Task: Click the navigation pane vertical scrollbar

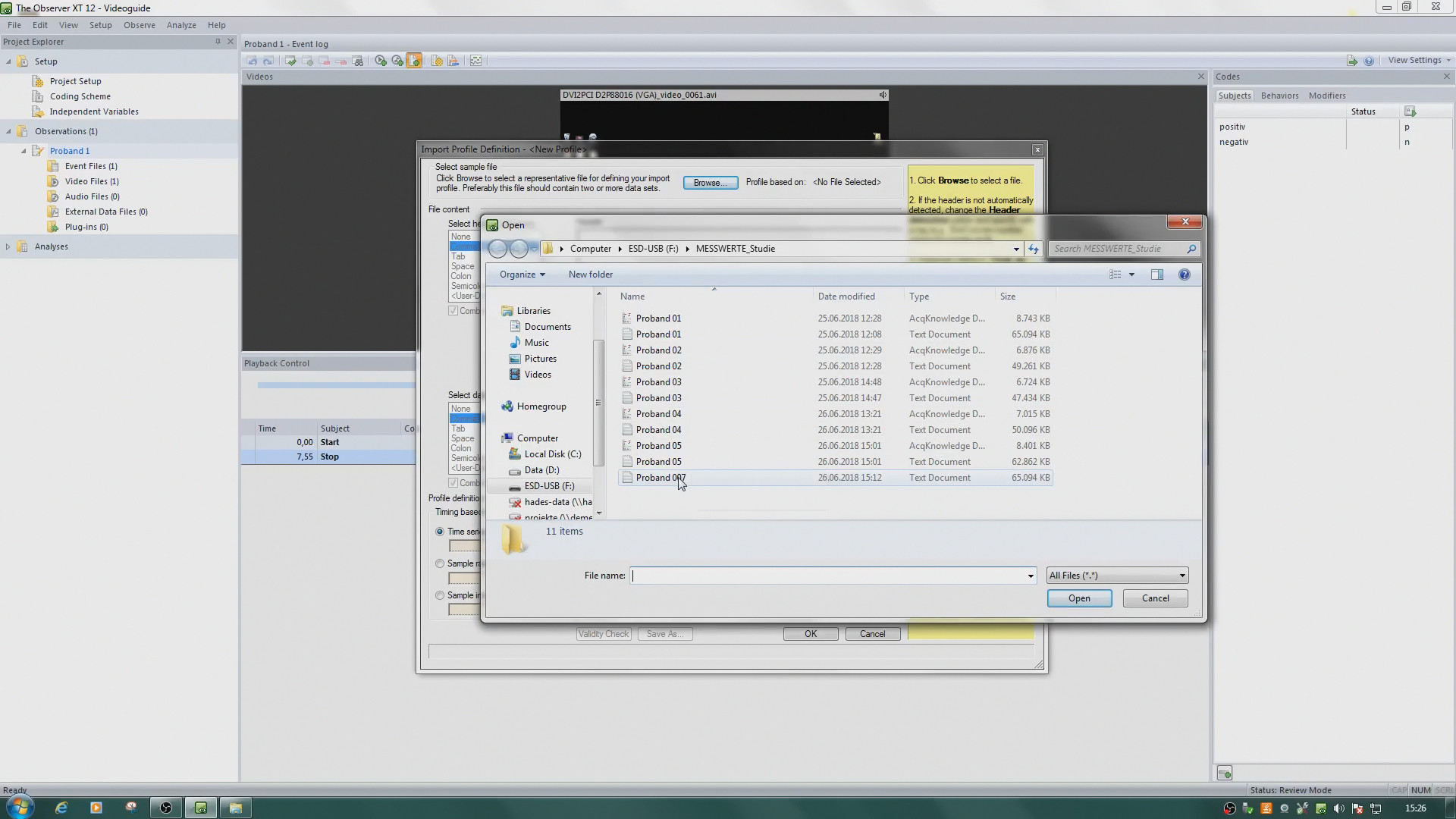Action: pyautogui.click(x=598, y=403)
